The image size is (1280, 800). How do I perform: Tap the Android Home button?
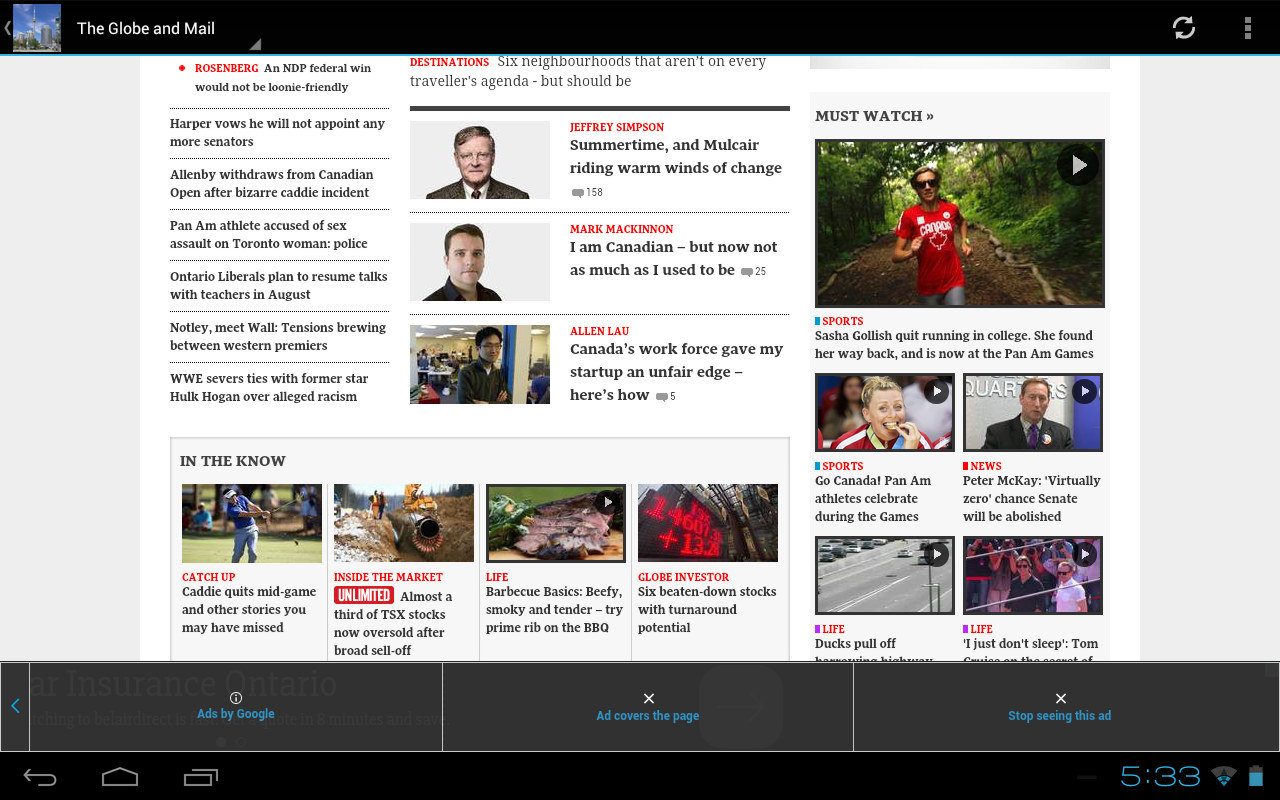click(x=120, y=777)
